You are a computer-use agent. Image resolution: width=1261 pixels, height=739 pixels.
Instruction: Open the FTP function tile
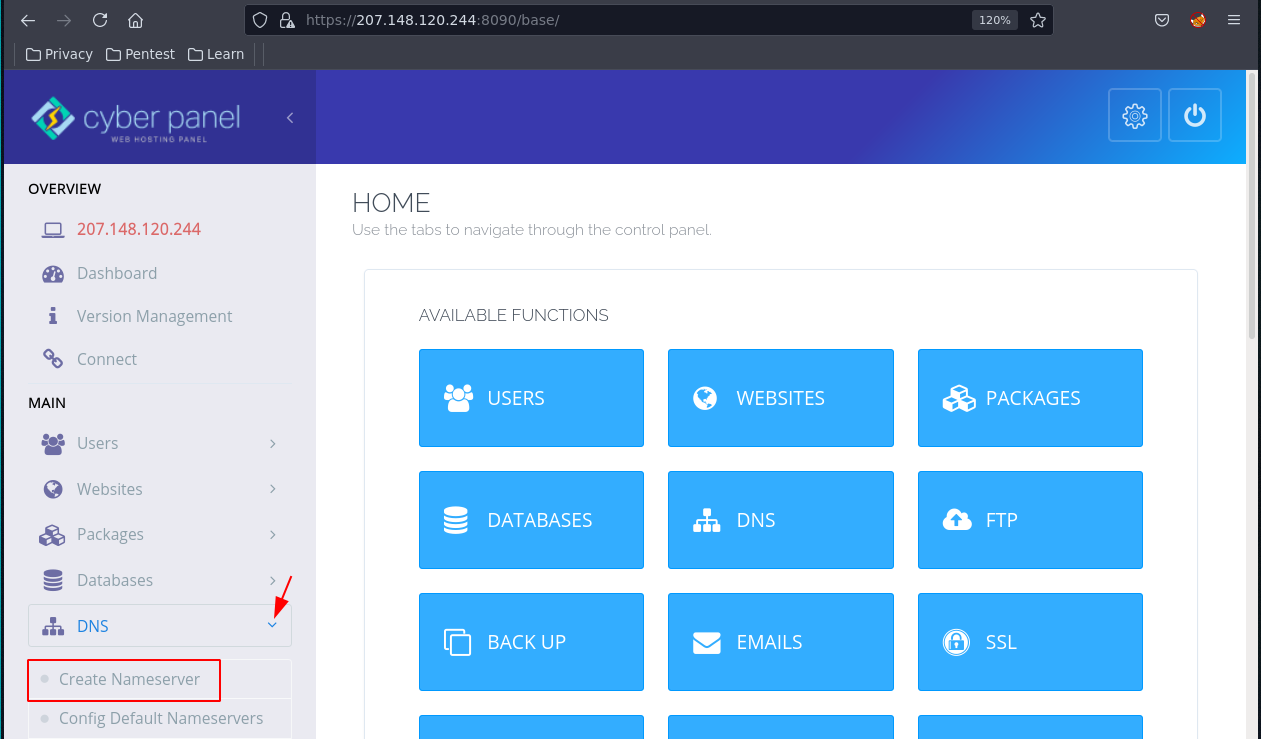click(1030, 520)
